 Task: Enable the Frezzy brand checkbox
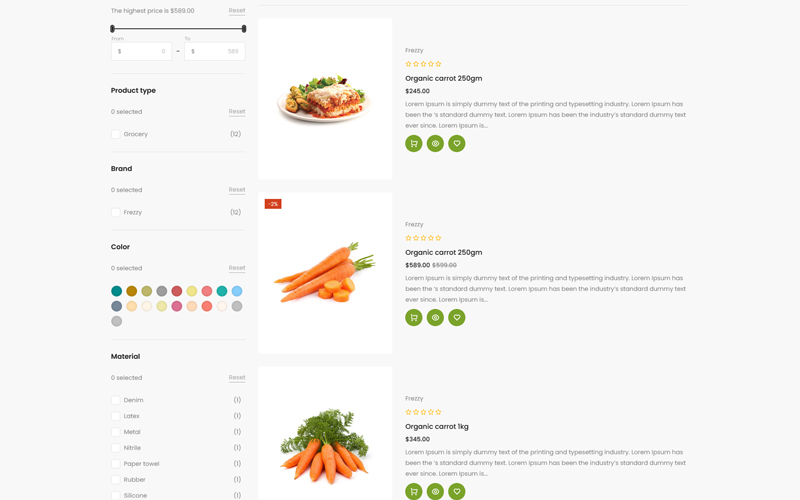116,212
